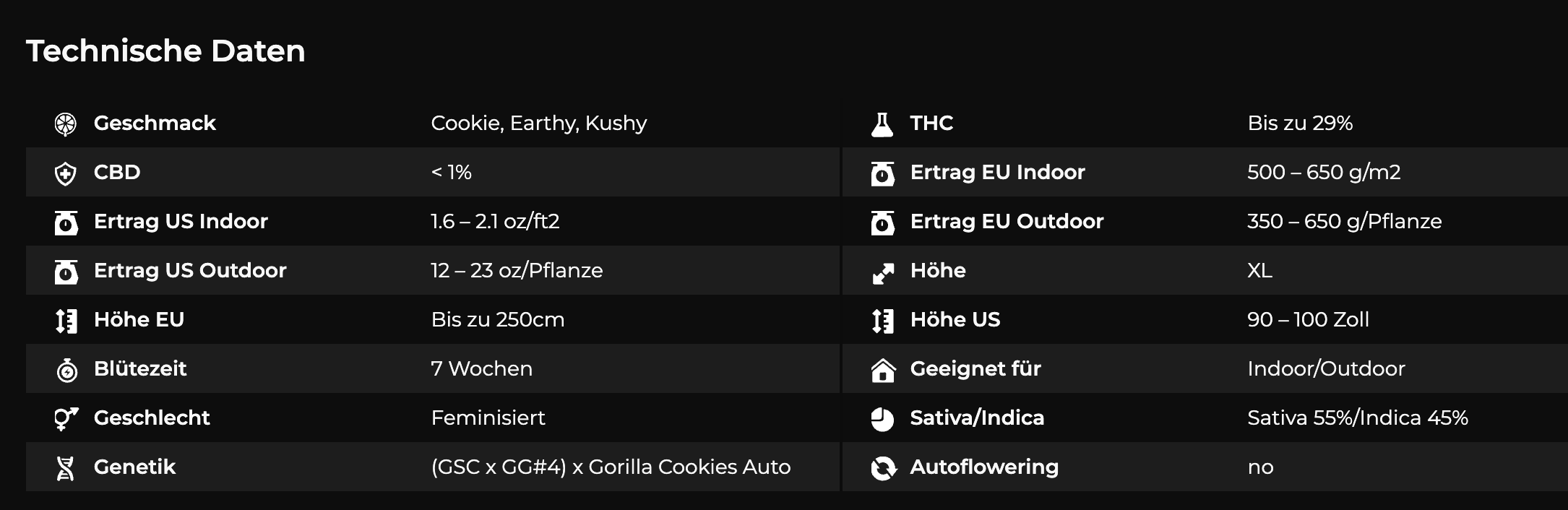This screenshot has height=510, width=1568.
Task: Click the shield icon next to CBD
Action: pos(66,173)
